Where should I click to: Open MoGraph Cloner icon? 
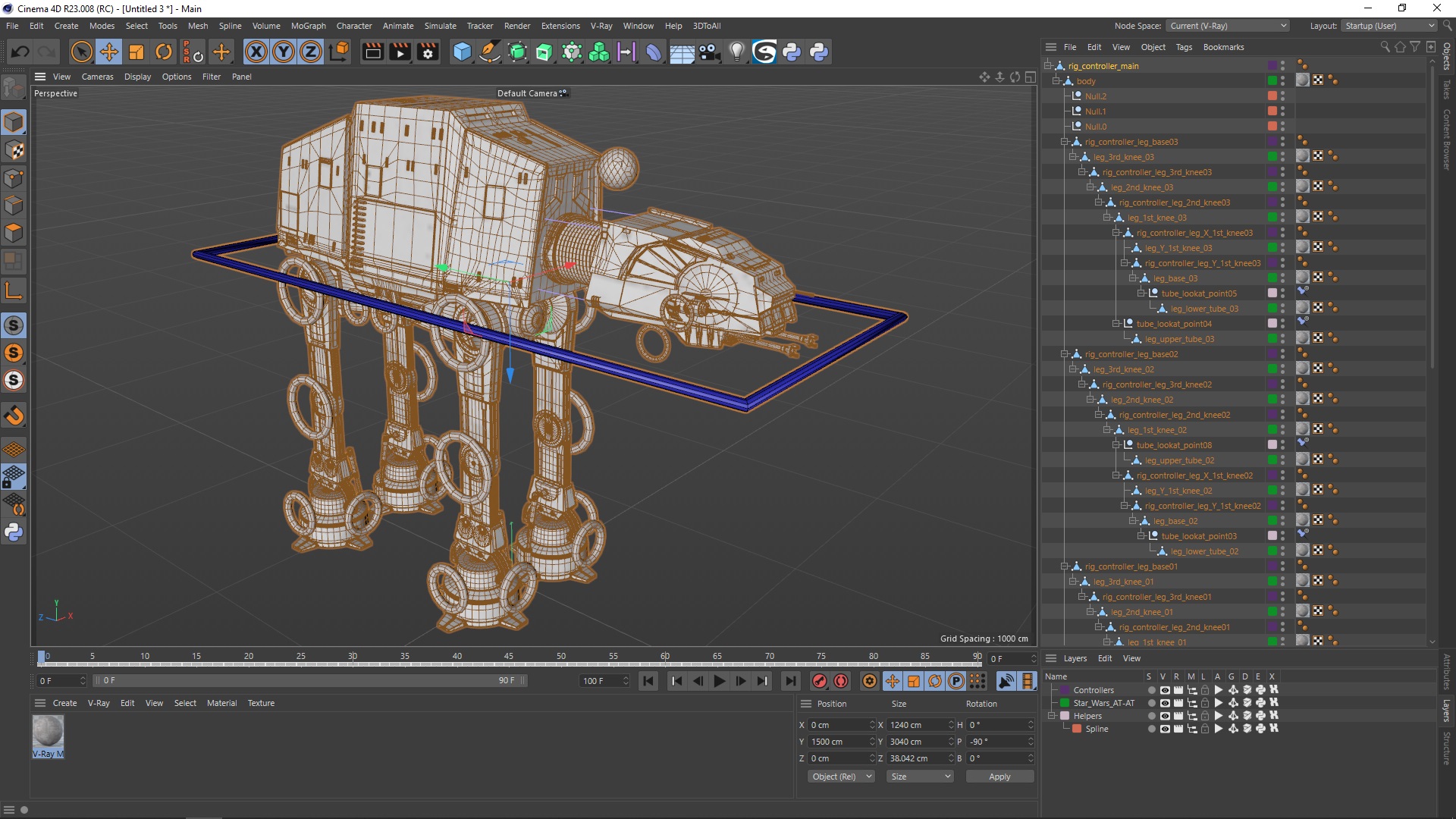coord(599,52)
